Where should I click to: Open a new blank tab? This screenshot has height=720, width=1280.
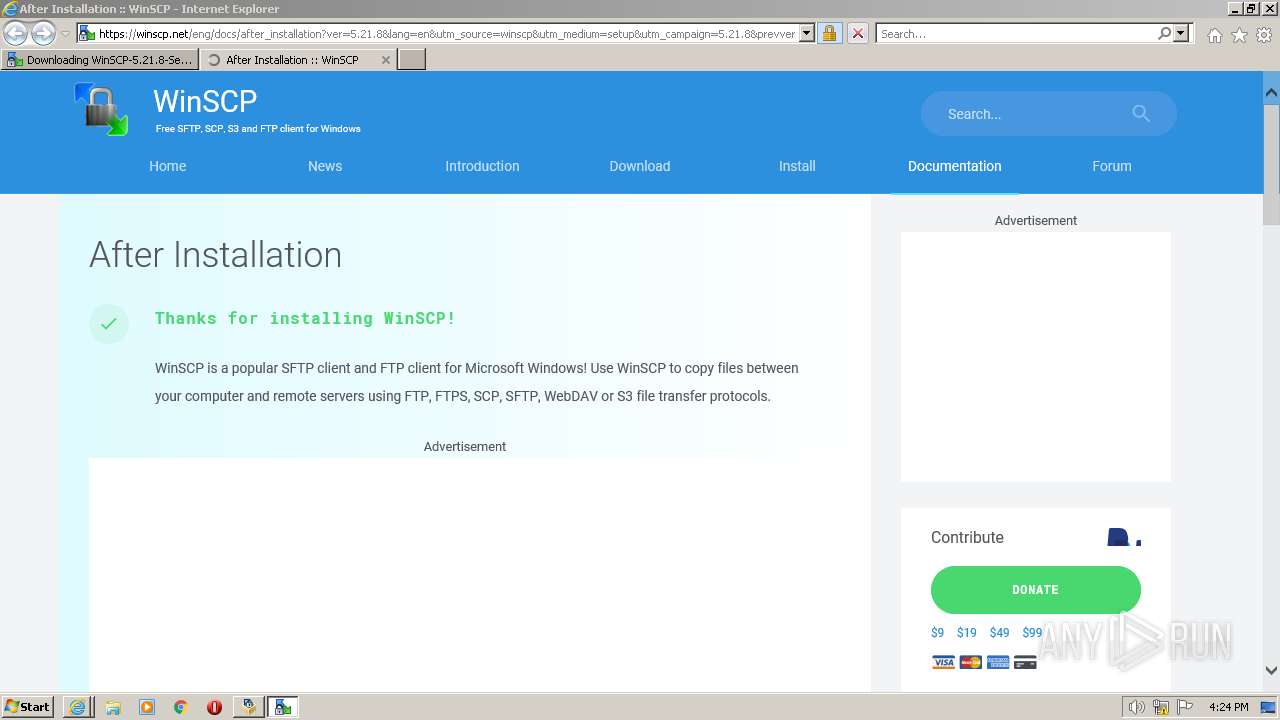pyautogui.click(x=412, y=60)
